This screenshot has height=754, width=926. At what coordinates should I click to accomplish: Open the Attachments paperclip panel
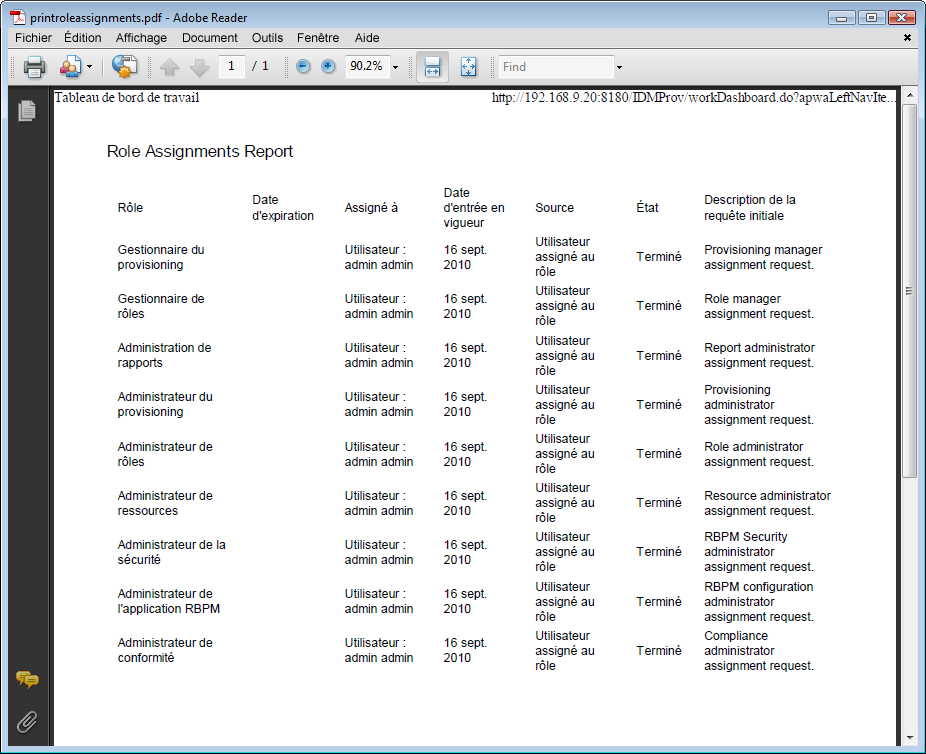point(27,722)
